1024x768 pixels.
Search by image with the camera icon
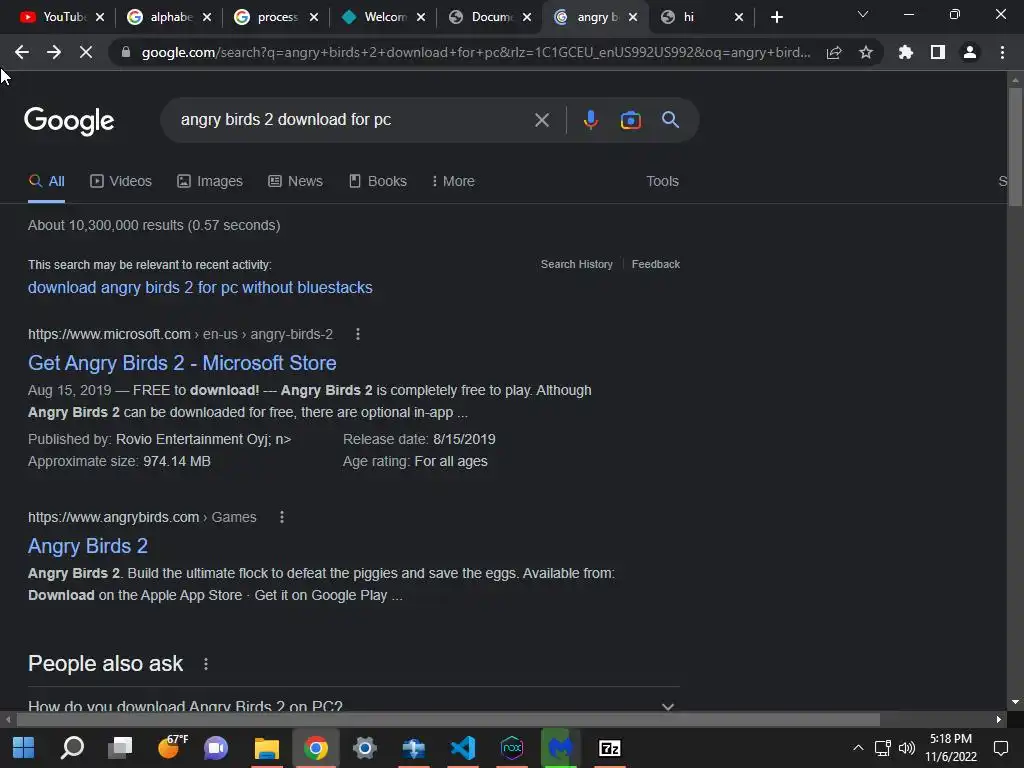pos(630,120)
